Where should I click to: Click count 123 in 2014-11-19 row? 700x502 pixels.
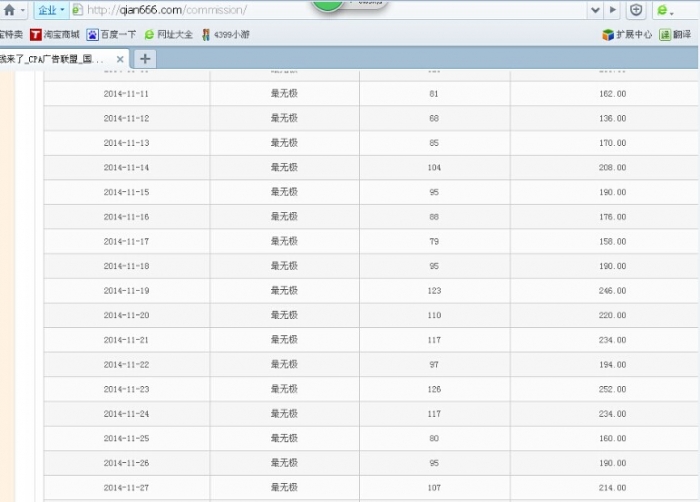pyautogui.click(x=434, y=291)
